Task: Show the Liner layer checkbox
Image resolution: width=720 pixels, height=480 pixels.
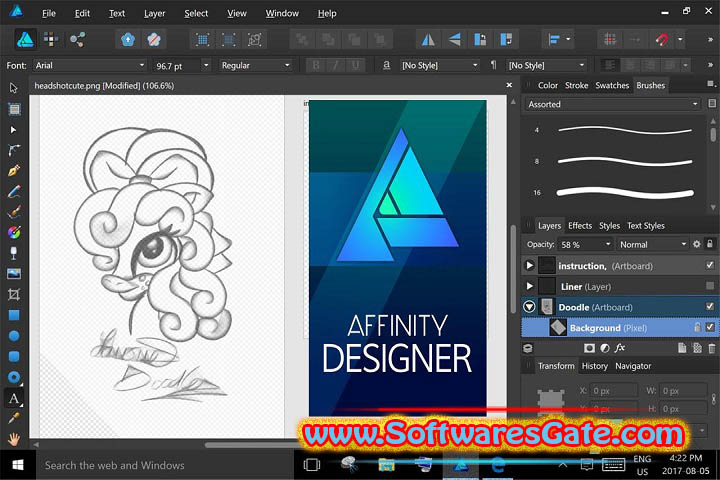Action: click(x=710, y=286)
